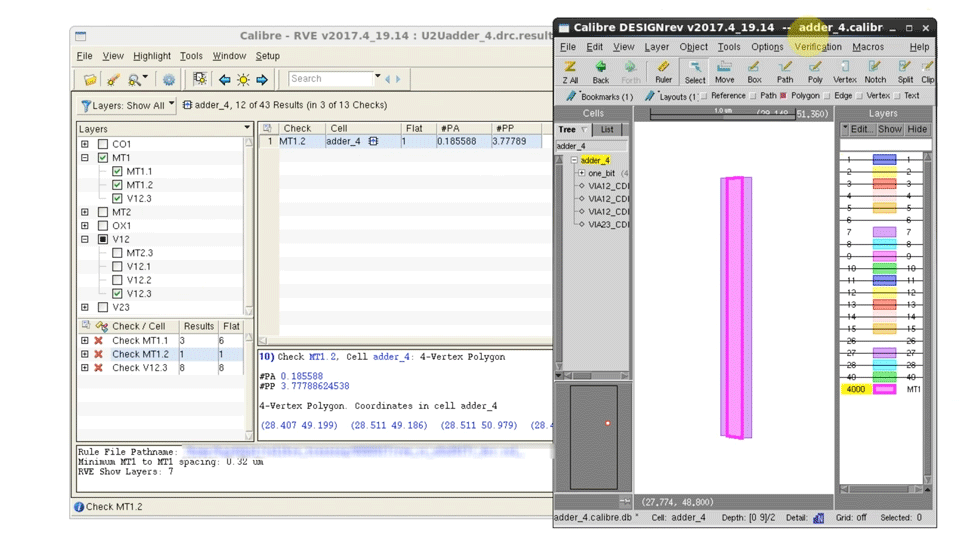Expand Check MT1.1 results row
Viewport: 960px width, 540px height.
(84, 340)
